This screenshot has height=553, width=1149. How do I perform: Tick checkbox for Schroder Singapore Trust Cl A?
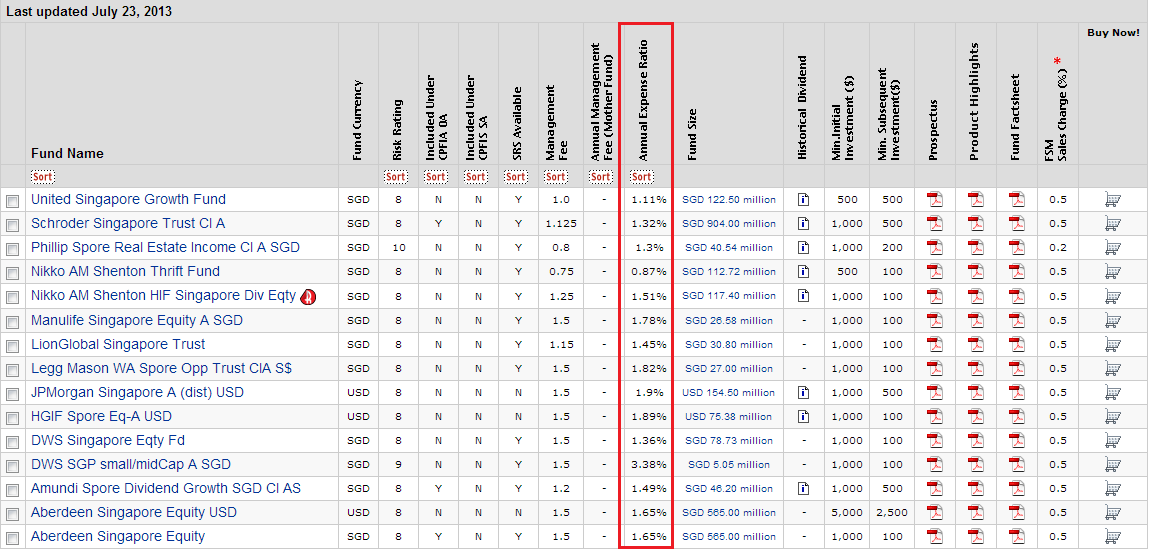pos(12,226)
